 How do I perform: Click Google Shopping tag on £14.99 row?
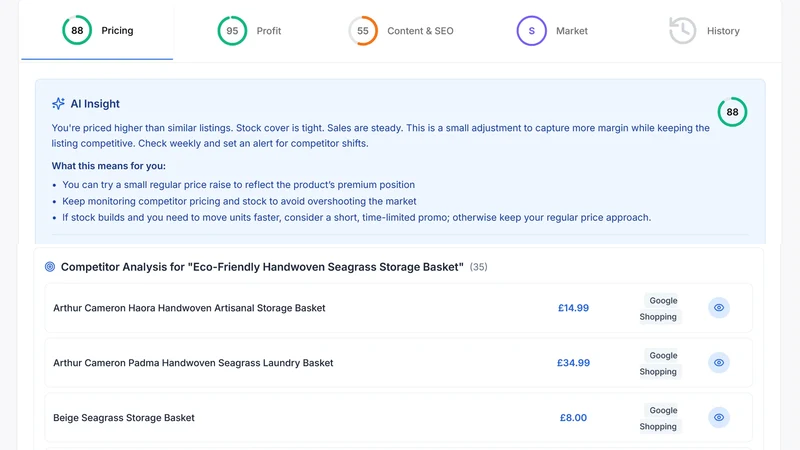659,309
